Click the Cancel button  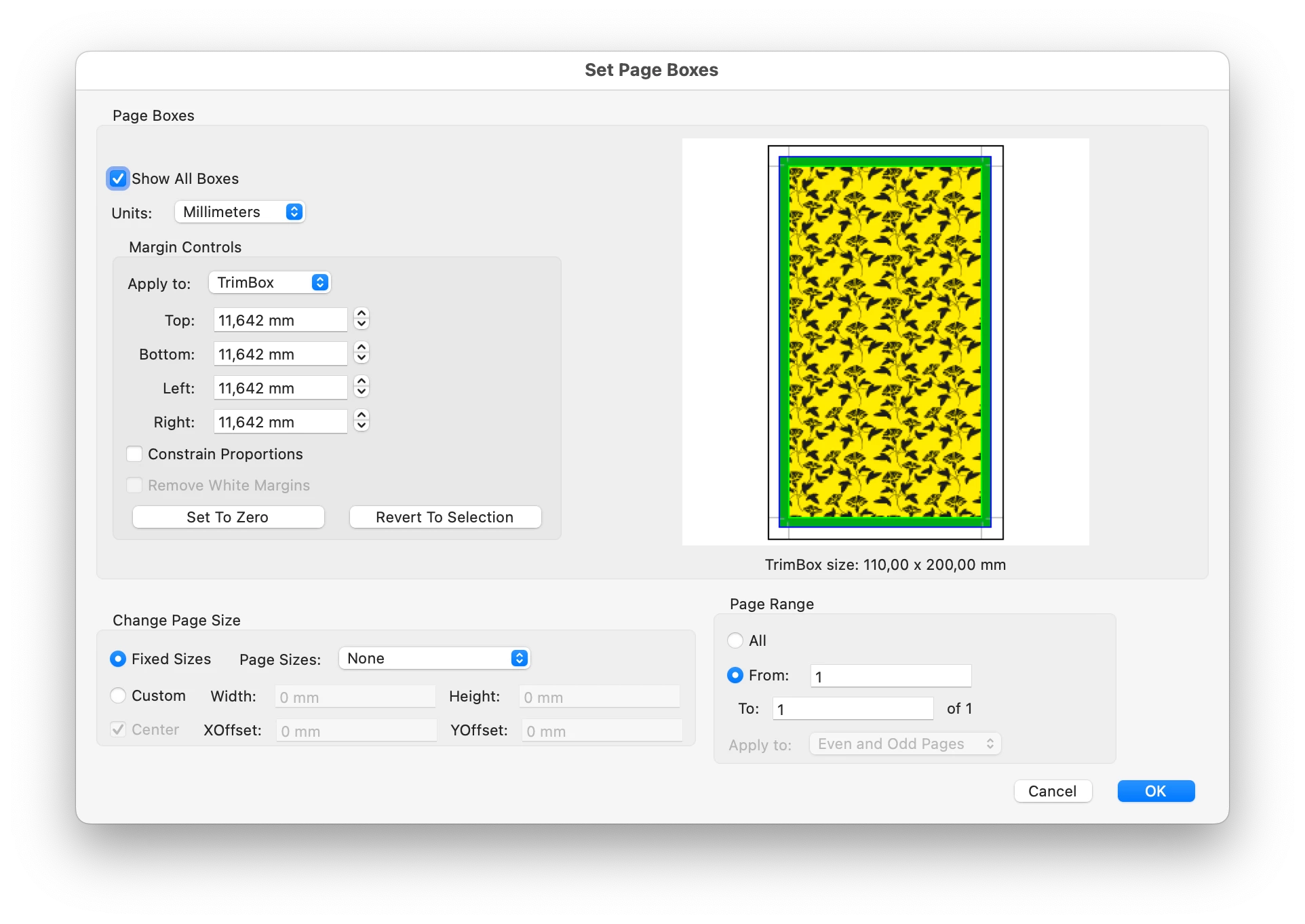[x=1053, y=791]
